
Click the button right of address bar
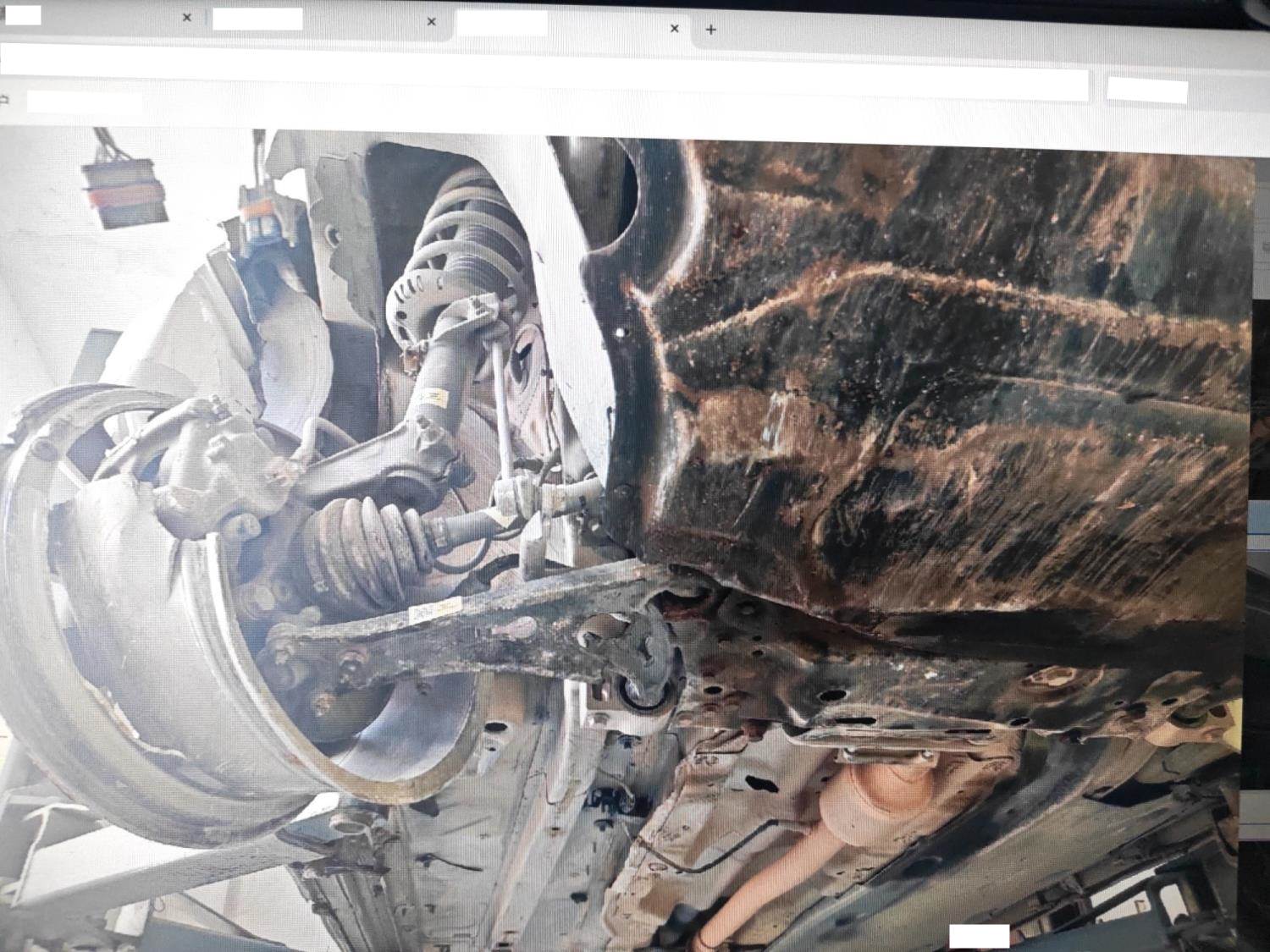(1146, 90)
